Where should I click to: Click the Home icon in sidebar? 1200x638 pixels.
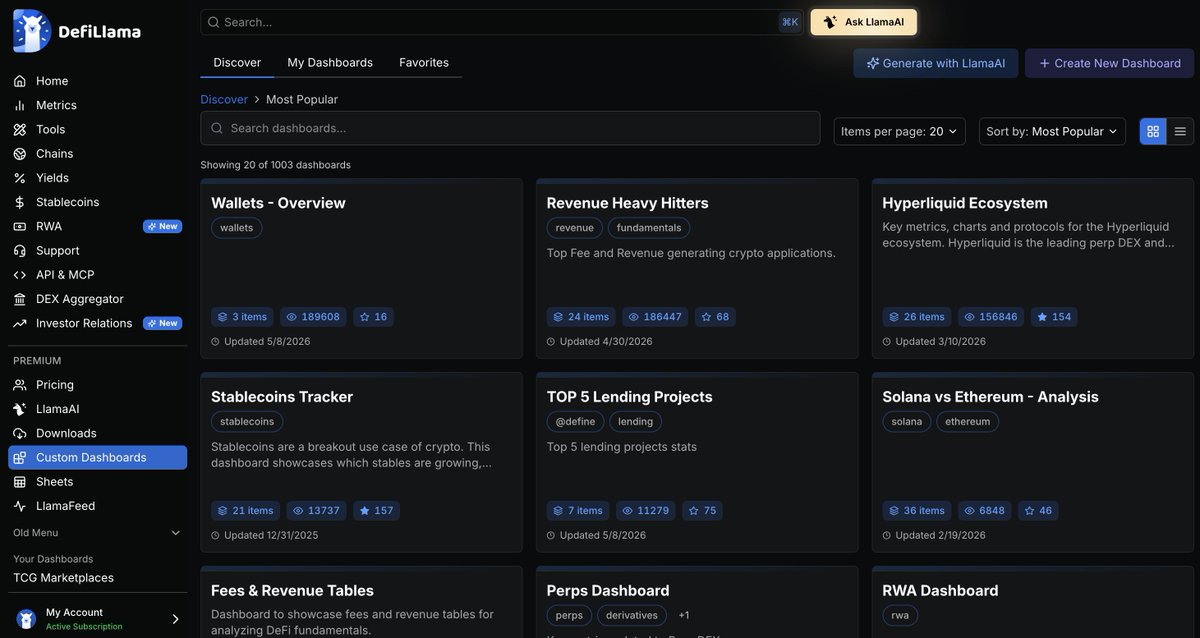click(x=20, y=81)
